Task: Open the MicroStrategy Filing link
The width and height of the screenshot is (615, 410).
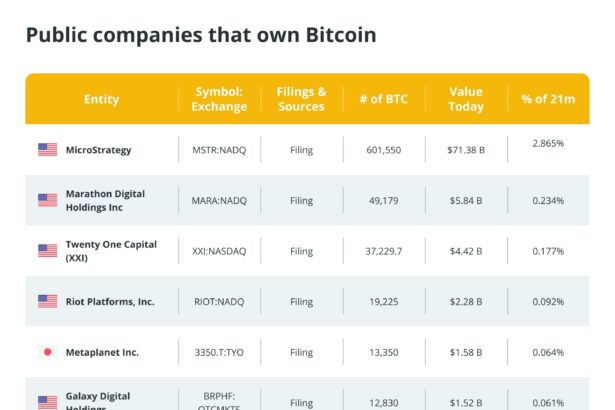Action: [301, 150]
